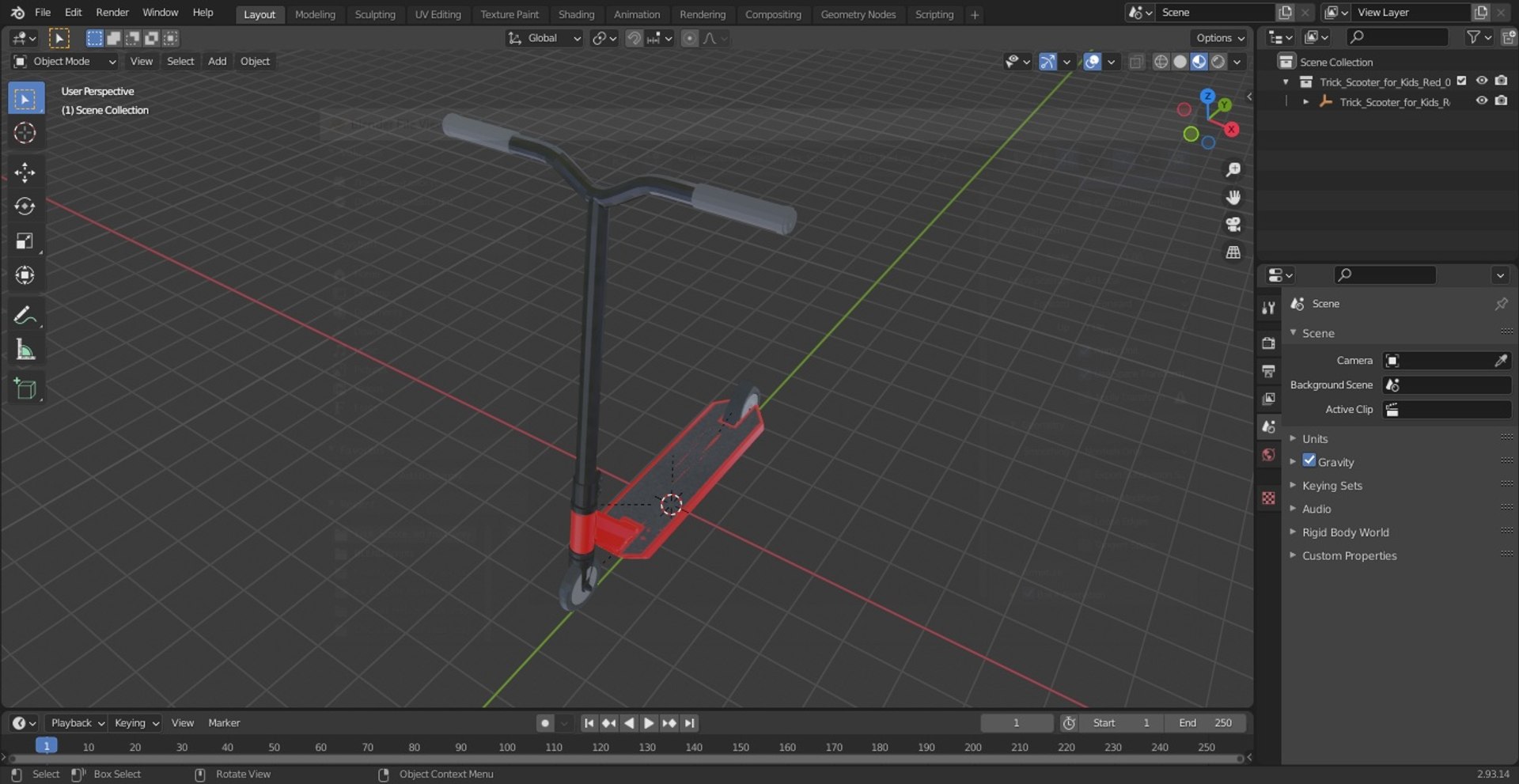The width and height of the screenshot is (1519, 784).
Task: Expand the Rigid Body World panel
Action: click(x=1345, y=532)
